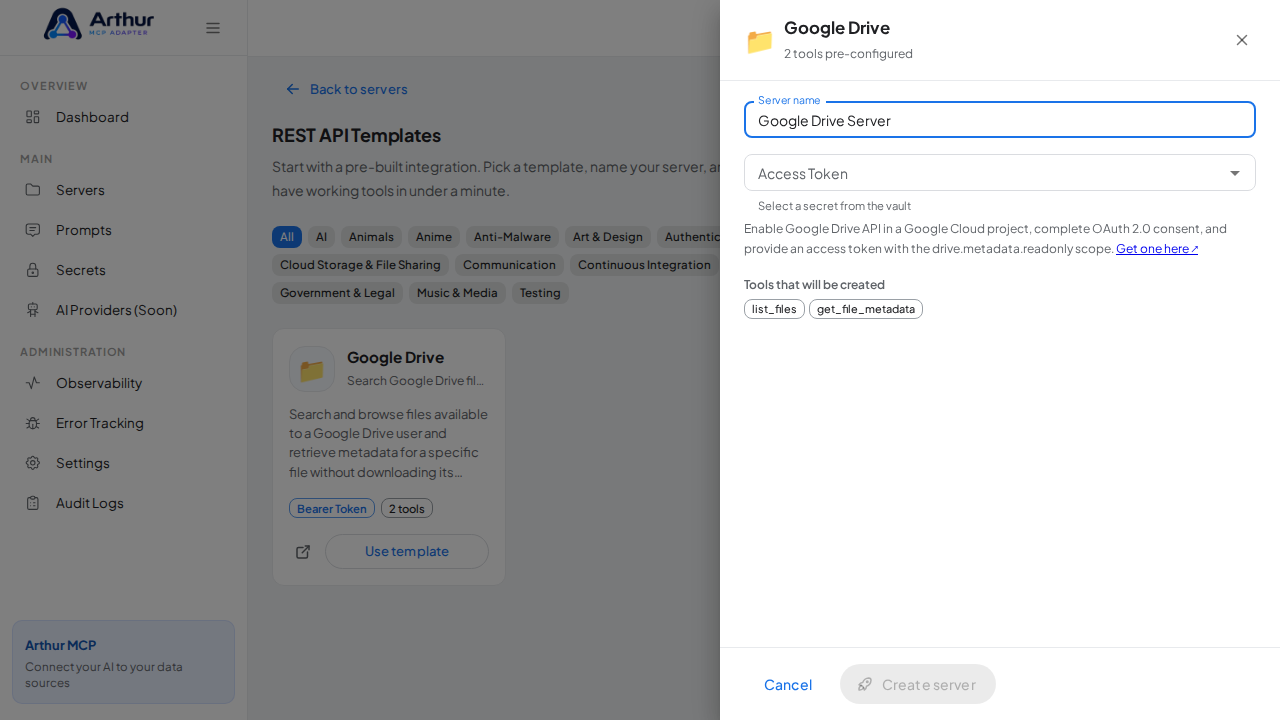1280x720 pixels.
Task: Filter templates by Testing category
Action: (x=540, y=293)
